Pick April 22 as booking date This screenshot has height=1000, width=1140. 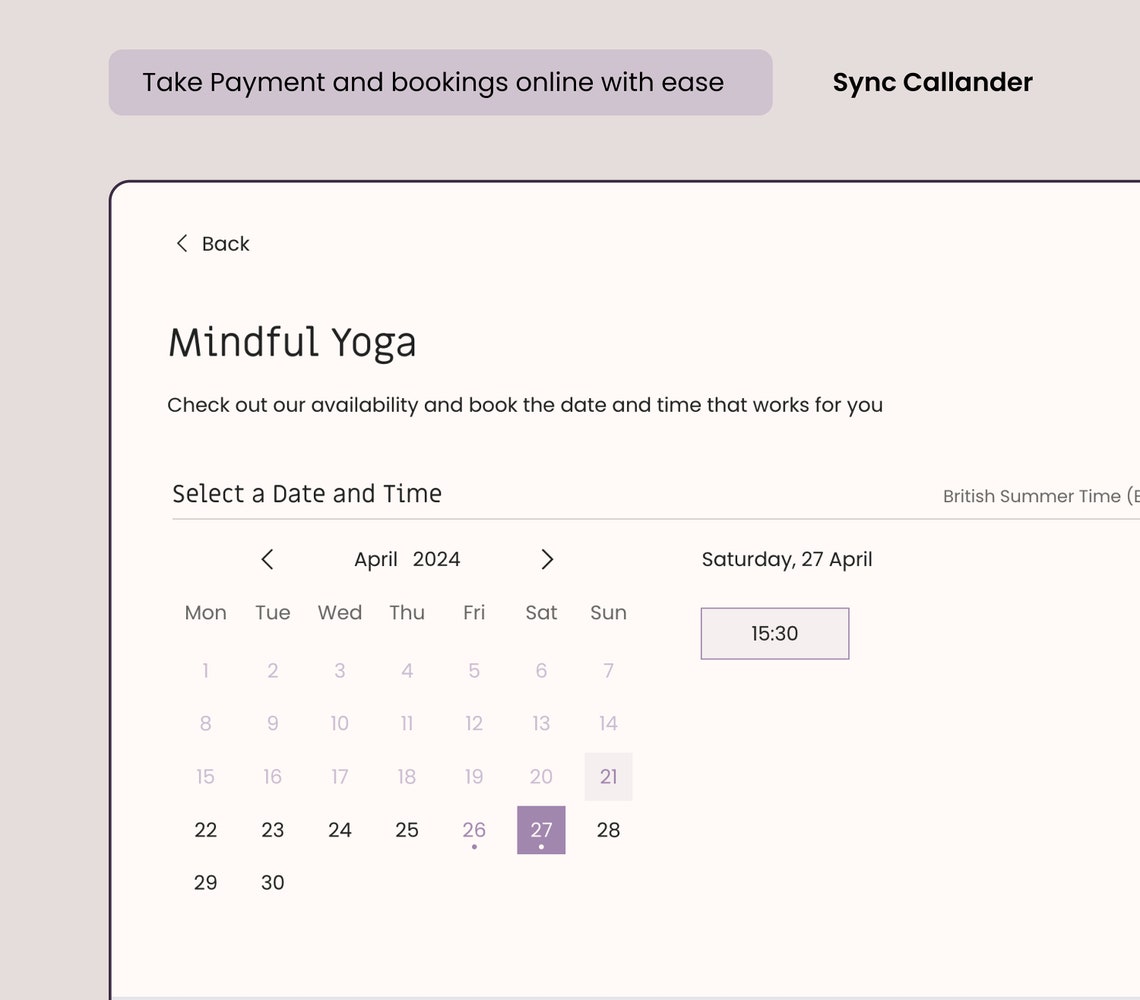205,830
